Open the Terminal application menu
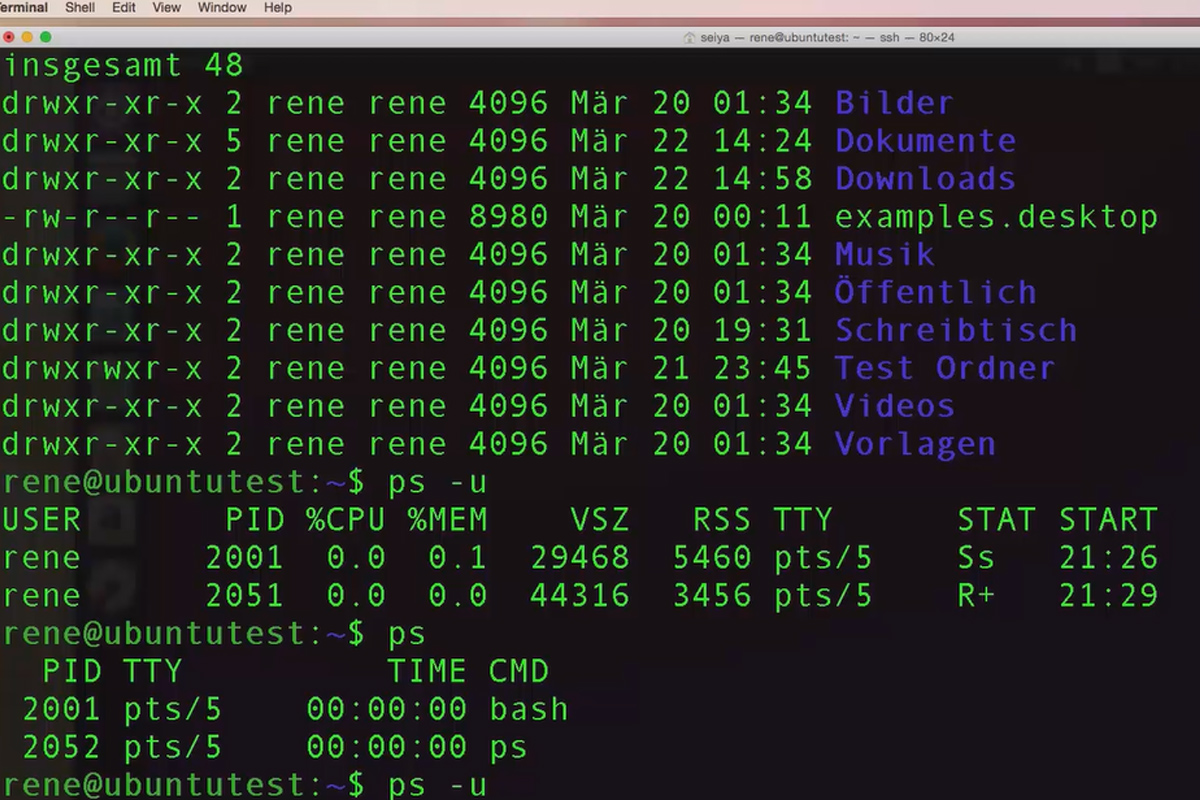The height and width of the screenshot is (800, 1200). [20, 7]
